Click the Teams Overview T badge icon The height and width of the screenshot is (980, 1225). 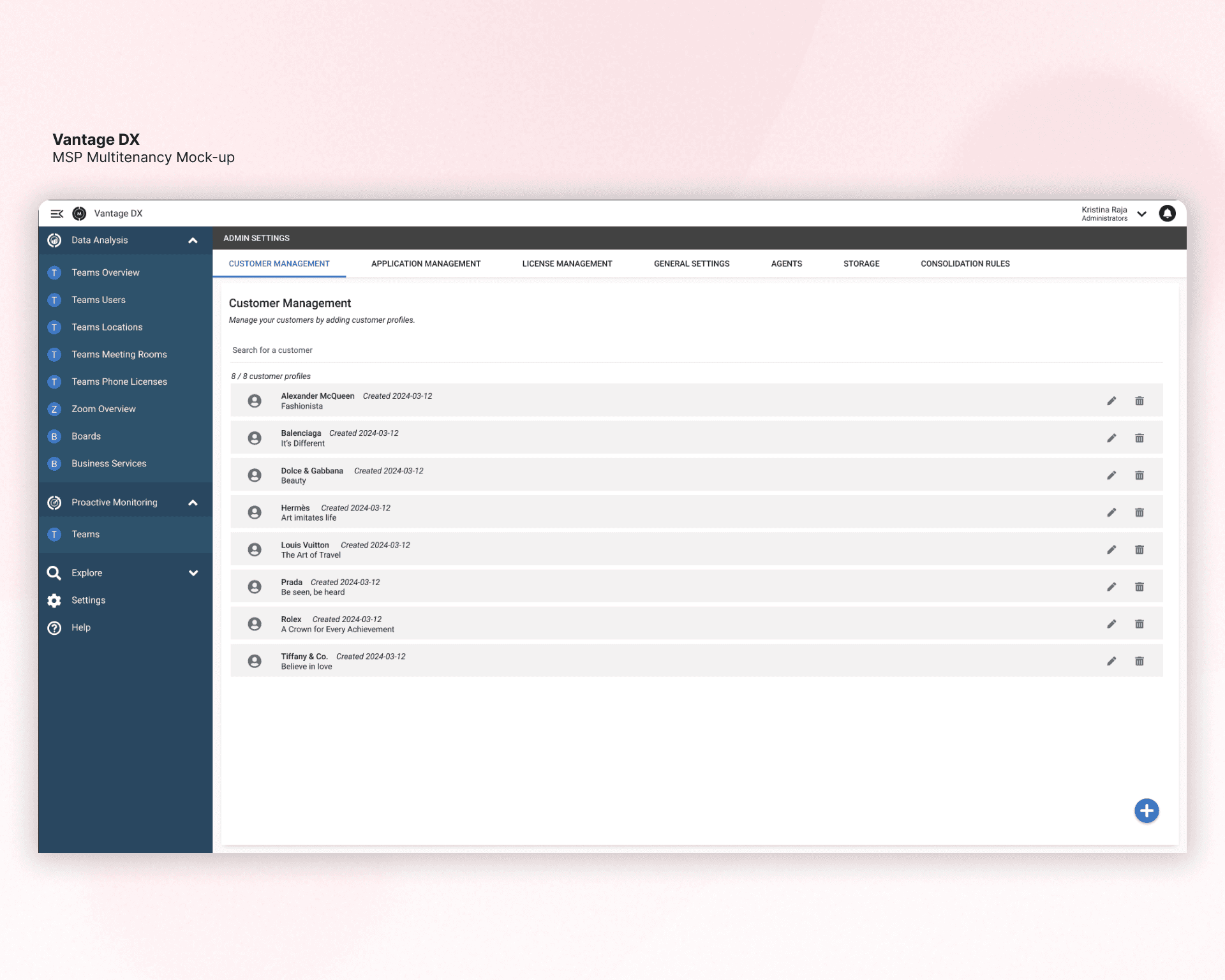[x=54, y=272]
